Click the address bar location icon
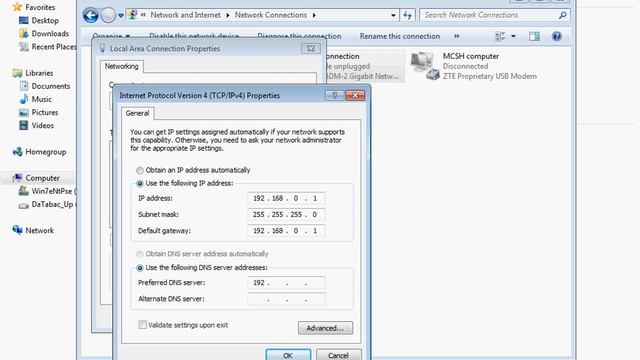 tap(132, 15)
